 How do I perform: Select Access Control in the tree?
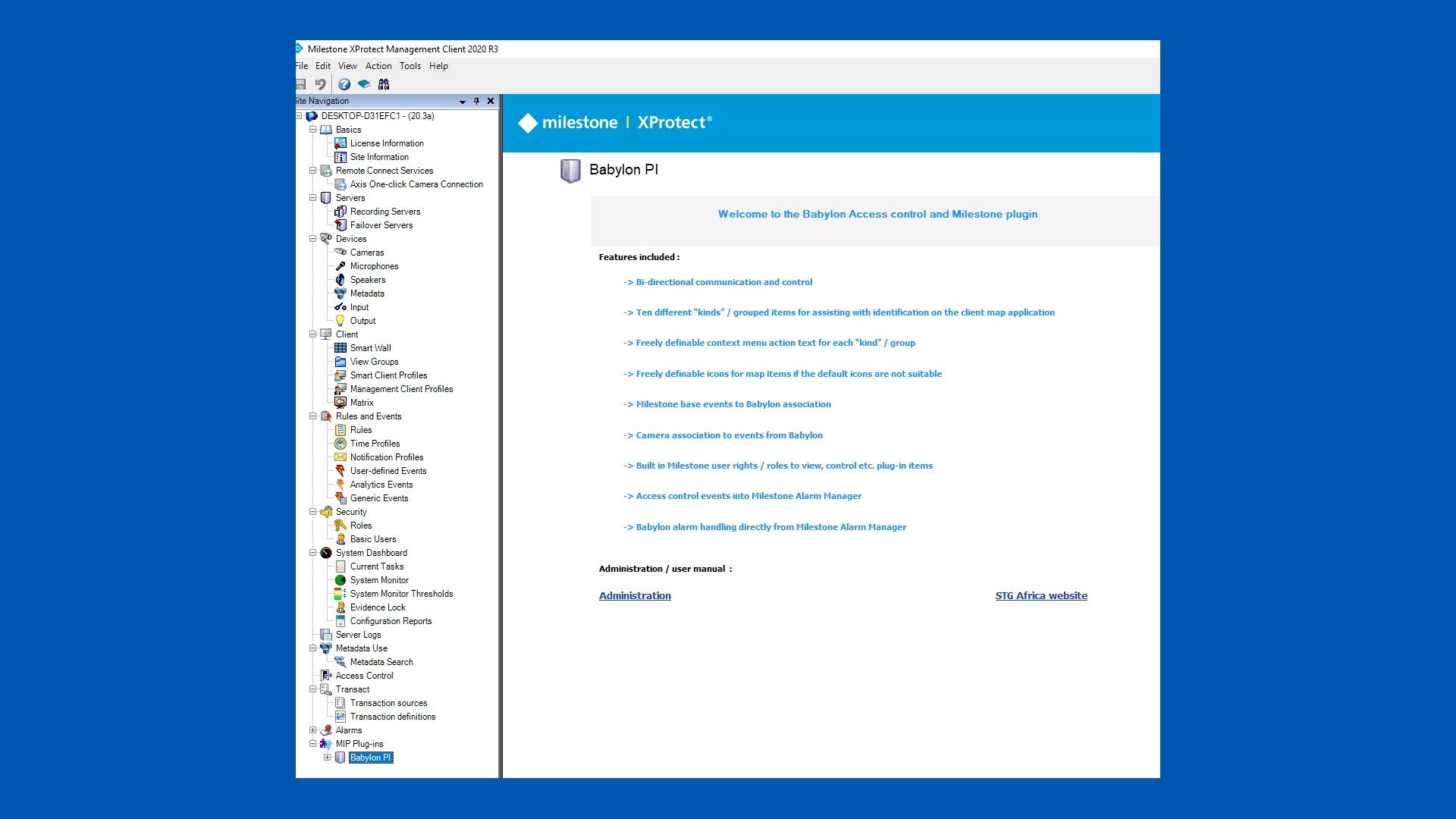[364, 676]
